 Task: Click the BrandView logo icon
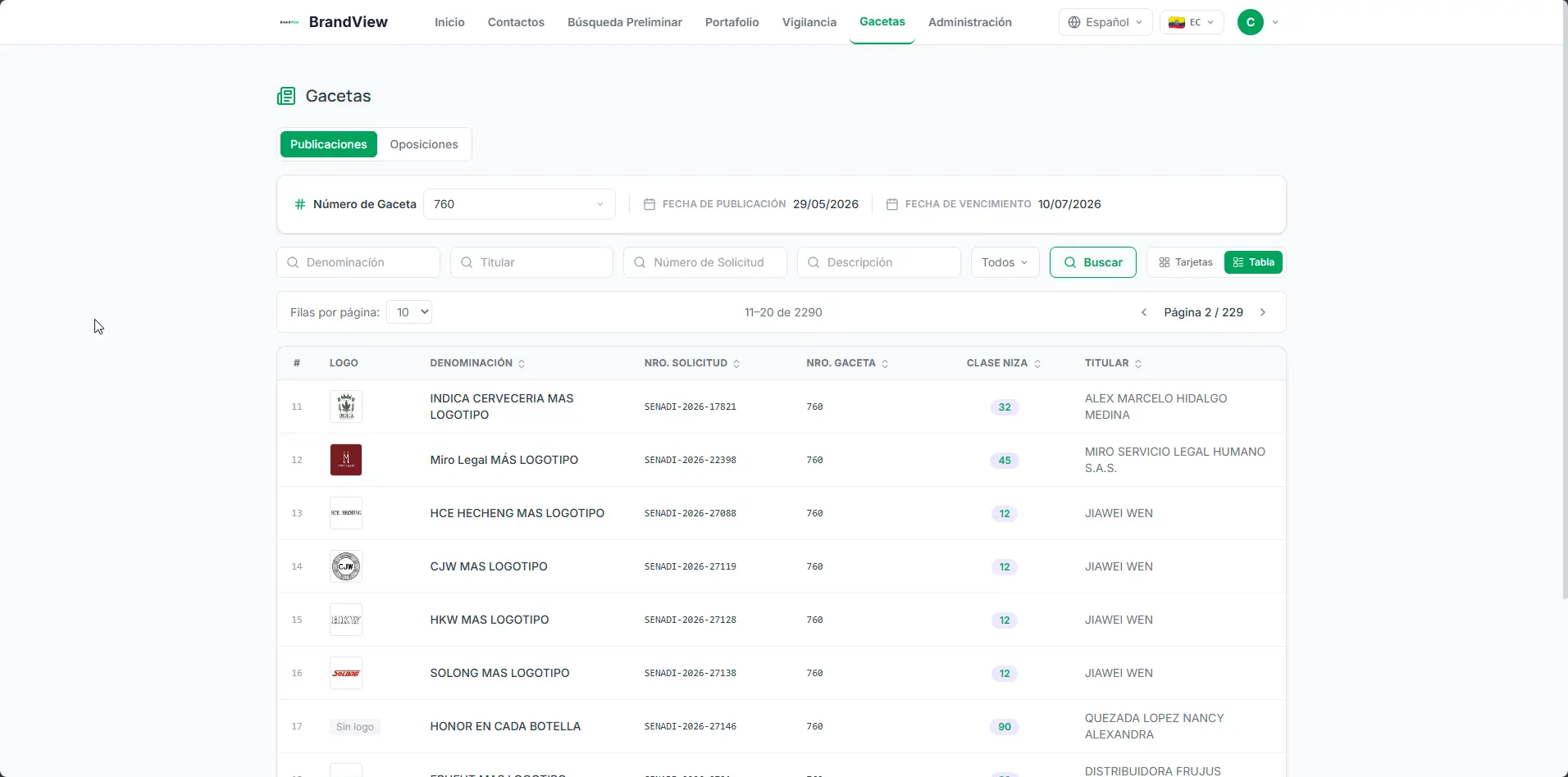(x=289, y=22)
